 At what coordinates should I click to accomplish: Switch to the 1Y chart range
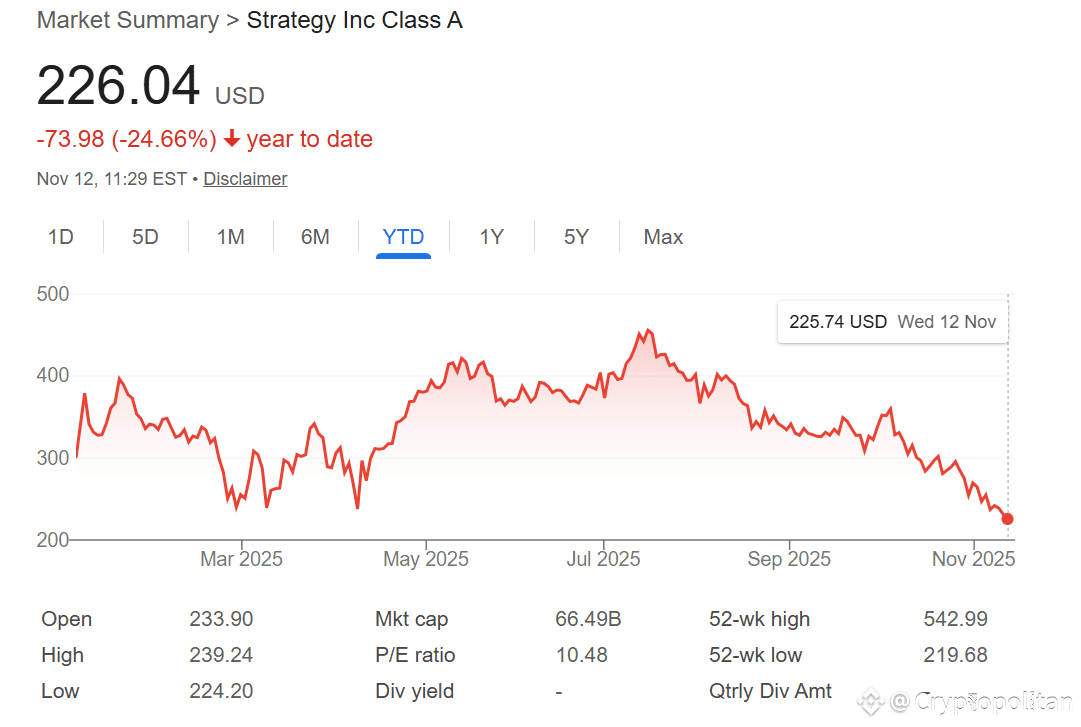[491, 236]
